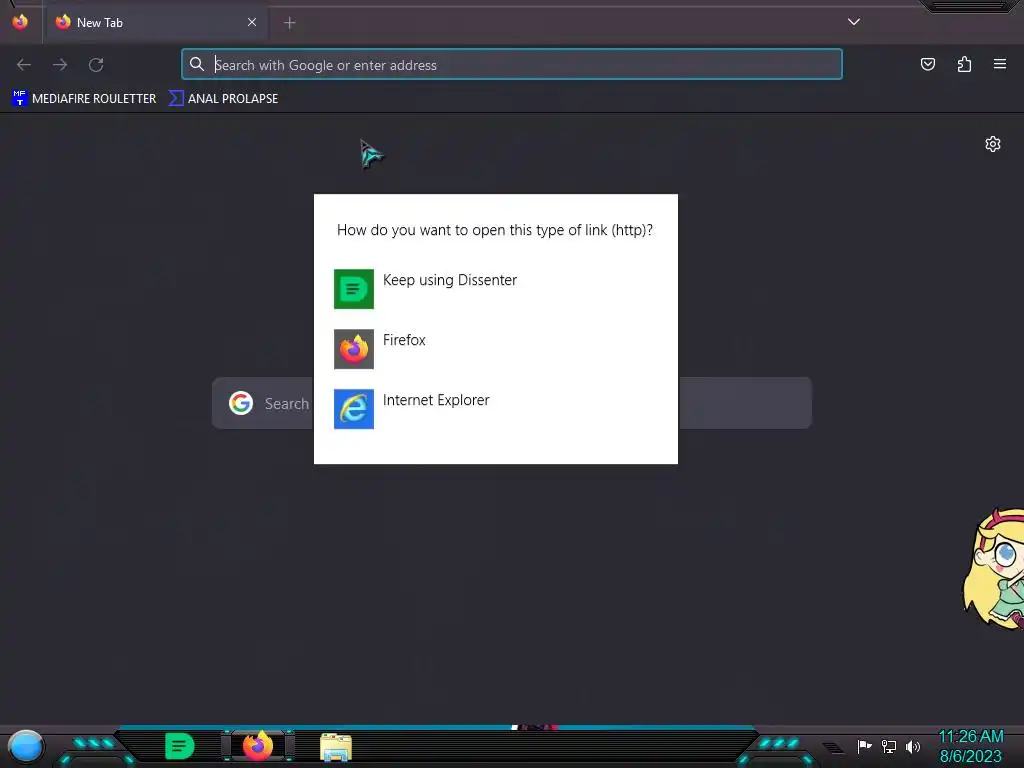Select Firefox to open http links
The image size is (1024, 768).
click(x=496, y=349)
